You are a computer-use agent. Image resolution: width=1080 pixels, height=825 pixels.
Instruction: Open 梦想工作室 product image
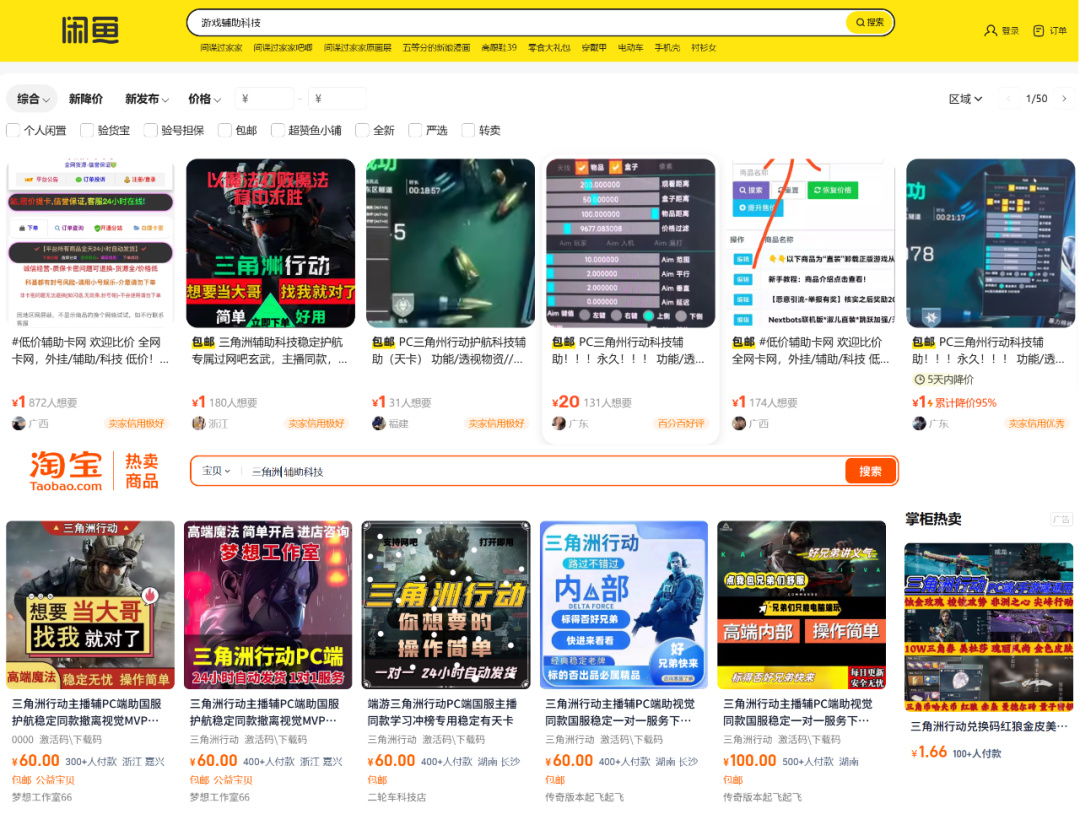tap(268, 605)
